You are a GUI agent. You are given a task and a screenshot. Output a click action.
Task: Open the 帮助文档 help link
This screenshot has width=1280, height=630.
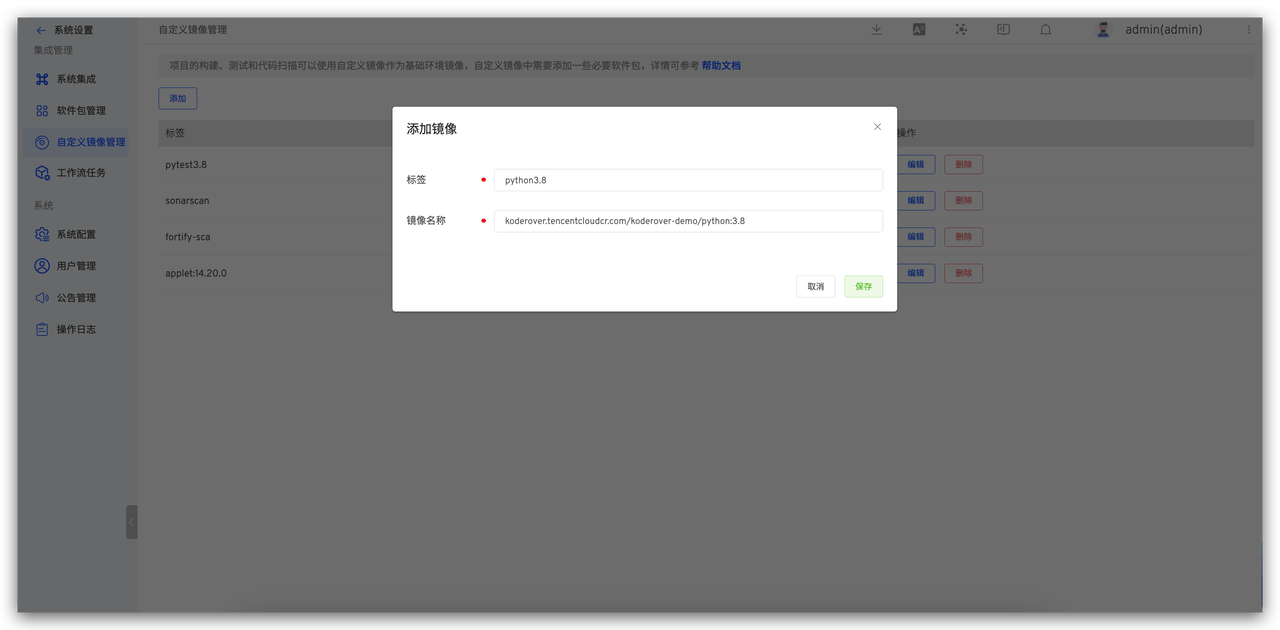(x=722, y=65)
